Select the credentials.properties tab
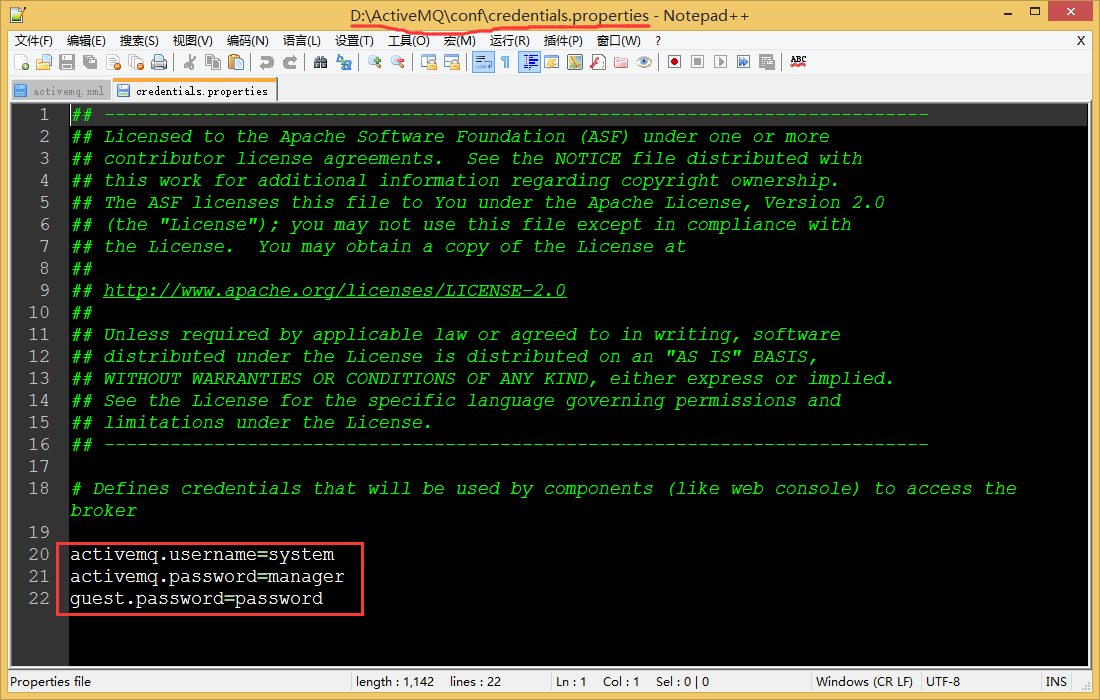Viewport: 1100px width, 700px height. [x=194, y=90]
